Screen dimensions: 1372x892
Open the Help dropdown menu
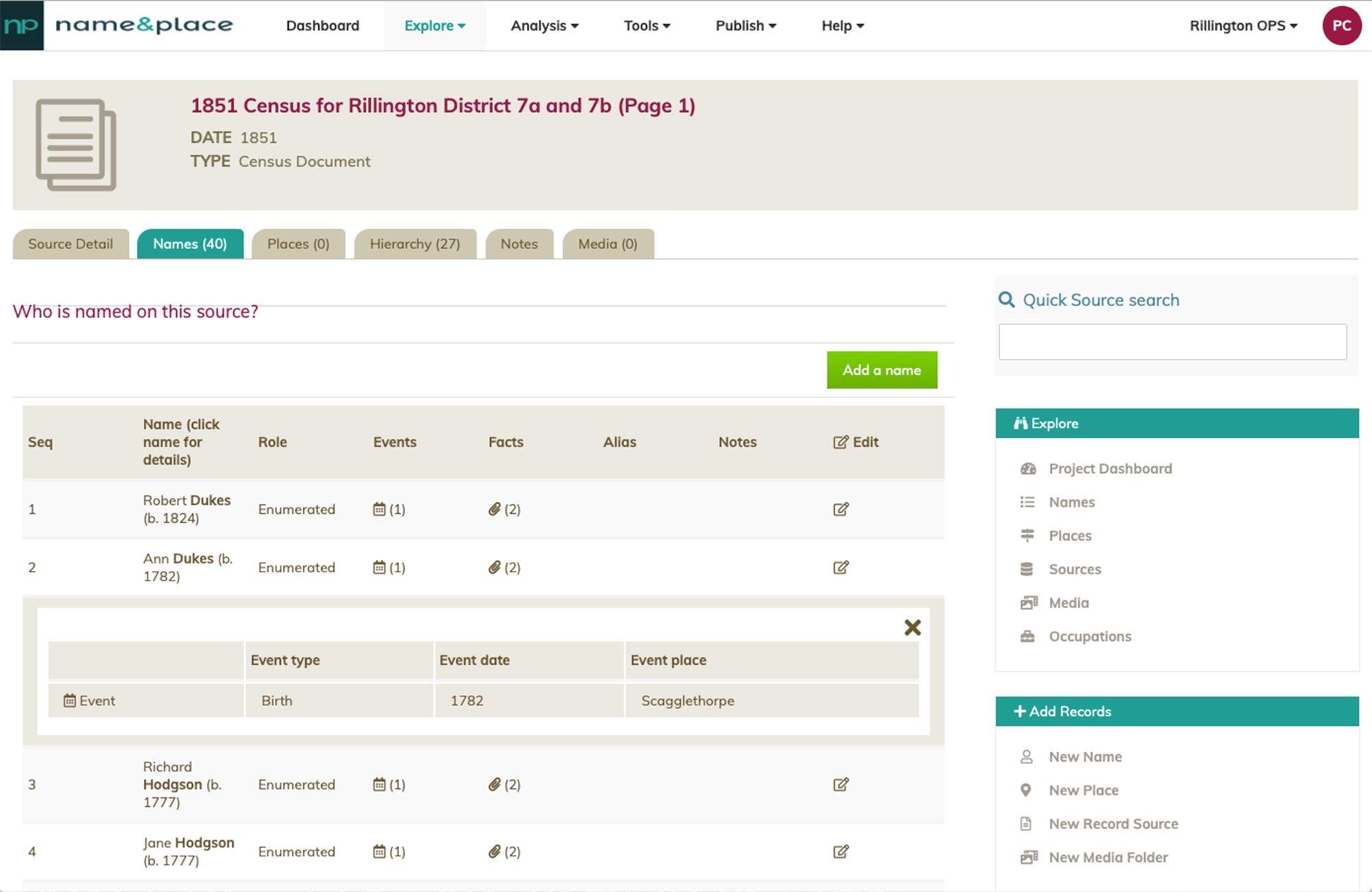pos(843,25)
